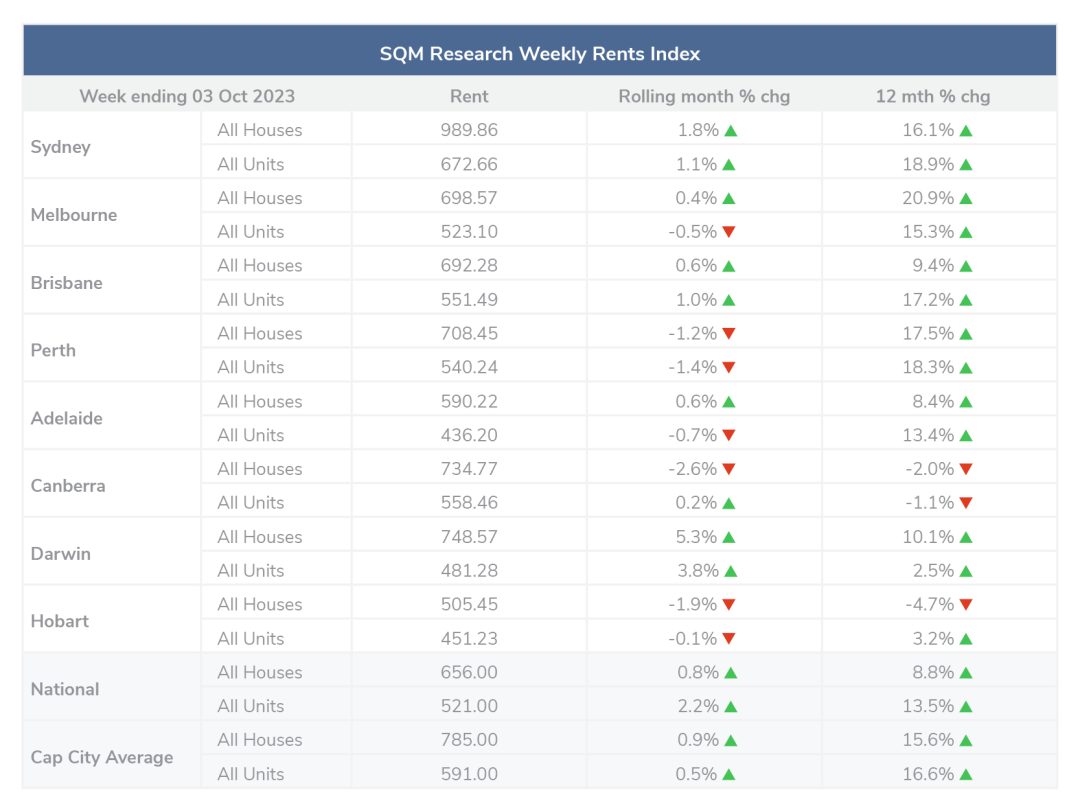
Task: Click the '12 mth % chg' column header
Action: pyautogui.click(x=933, y=96)
